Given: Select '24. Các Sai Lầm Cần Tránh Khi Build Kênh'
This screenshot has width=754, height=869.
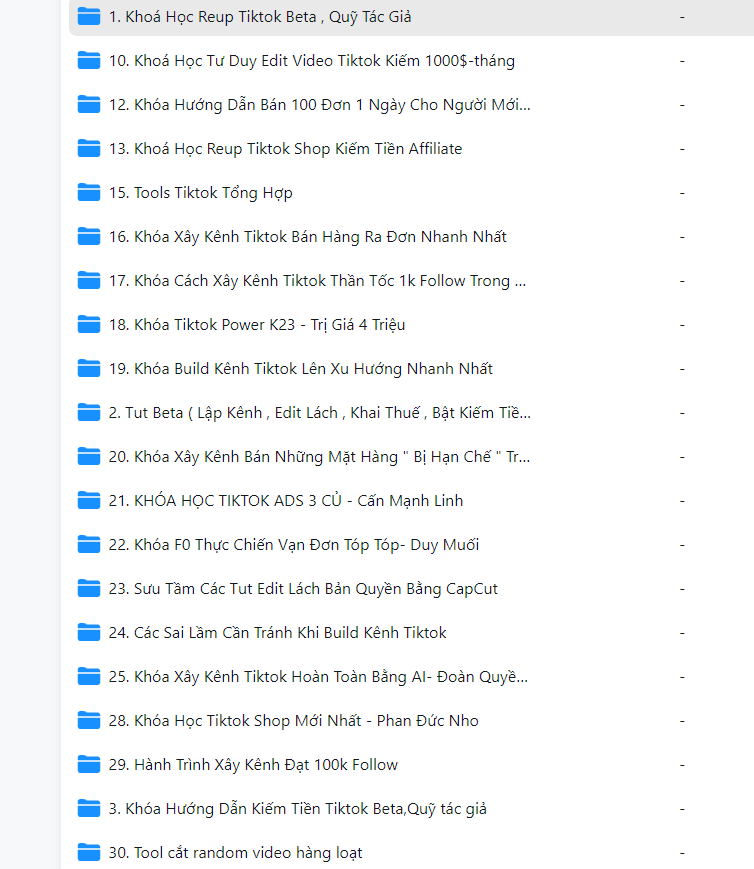Looking at the screenshot, I should [277, 633].
